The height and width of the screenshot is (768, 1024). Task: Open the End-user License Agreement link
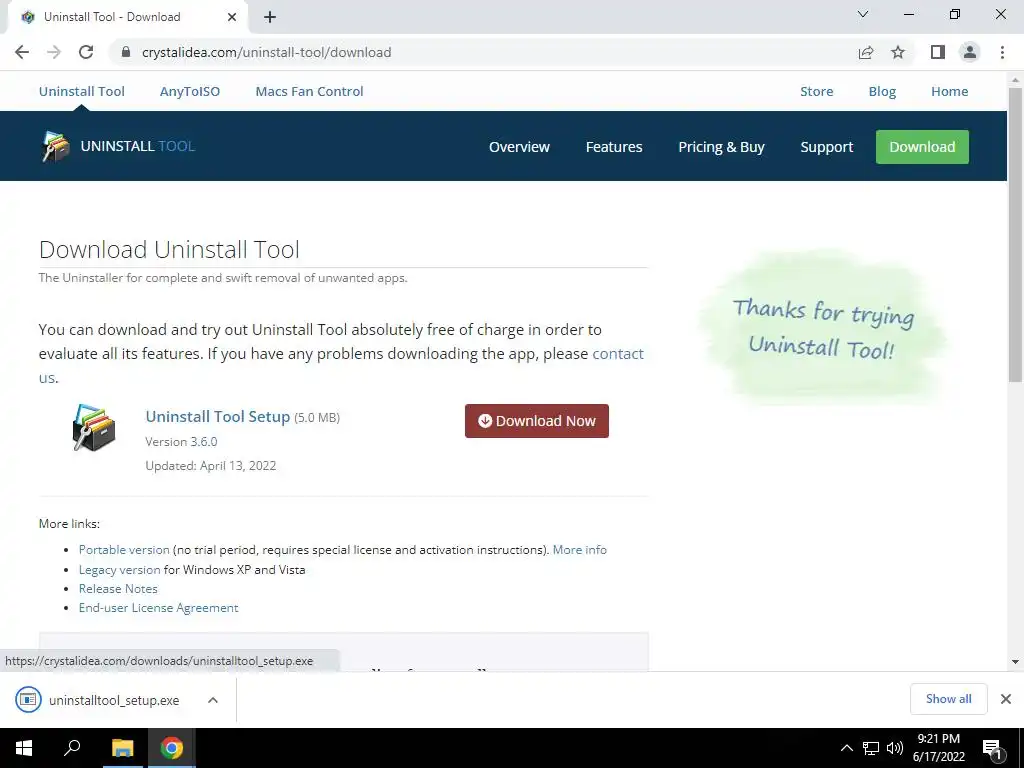pyautogui.click(x=159, y=607)
